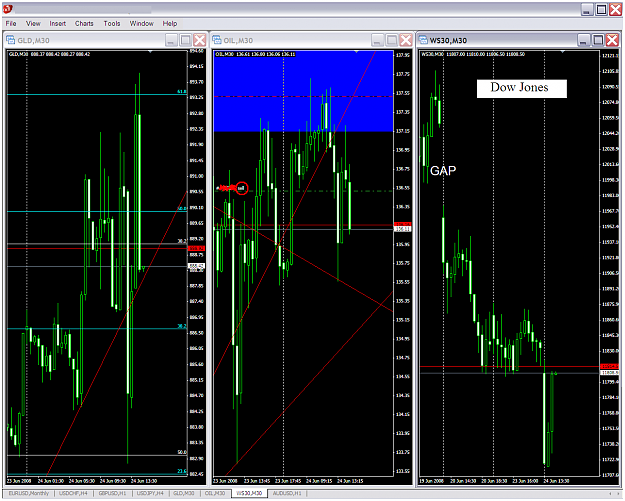Select the 'Dow Jones' text label on WS30 chart

[521, 88]
